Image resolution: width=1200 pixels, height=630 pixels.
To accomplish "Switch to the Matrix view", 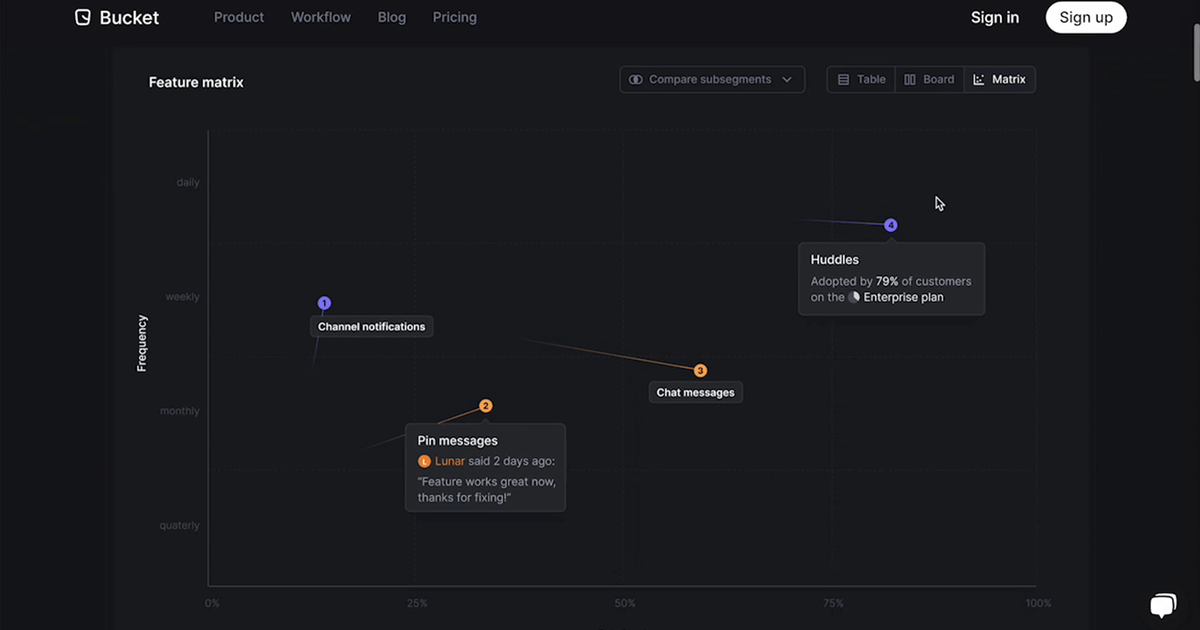I will tap(999, 80).
